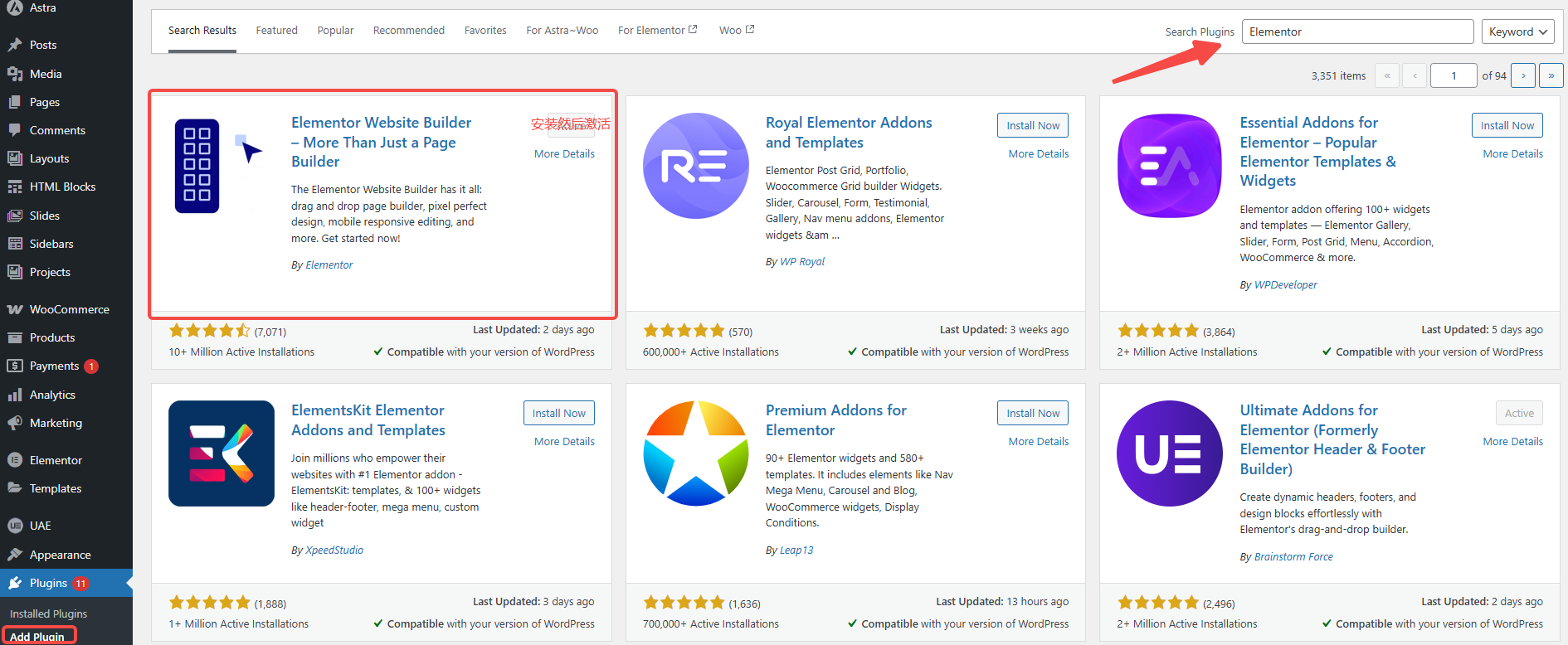The height and width of the screenshot is (645, 1568).
Task: View More Details for Elementor Website Builder
Action: click(564, 154)
